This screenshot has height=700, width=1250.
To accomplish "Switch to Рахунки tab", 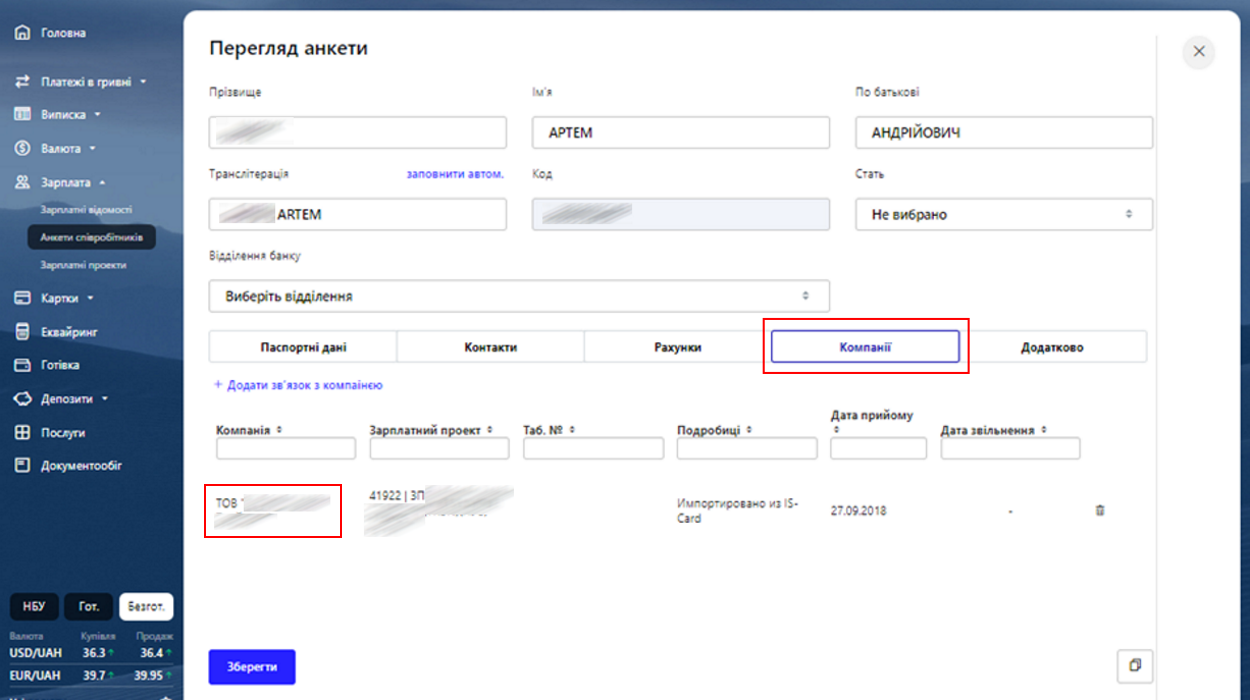I will 677,347.
